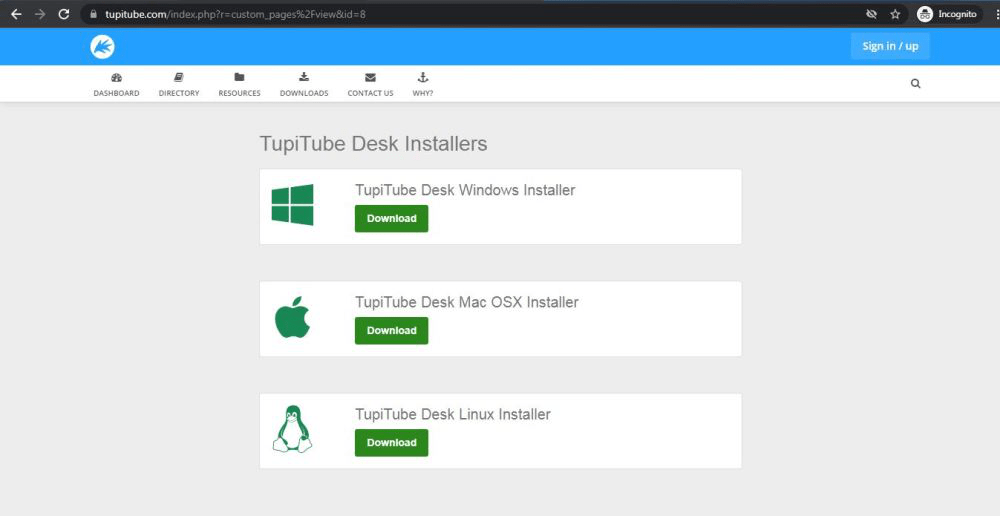Download the Linux installer
The width and height of the screenshot is (1000, 516).
pos(392,443)
